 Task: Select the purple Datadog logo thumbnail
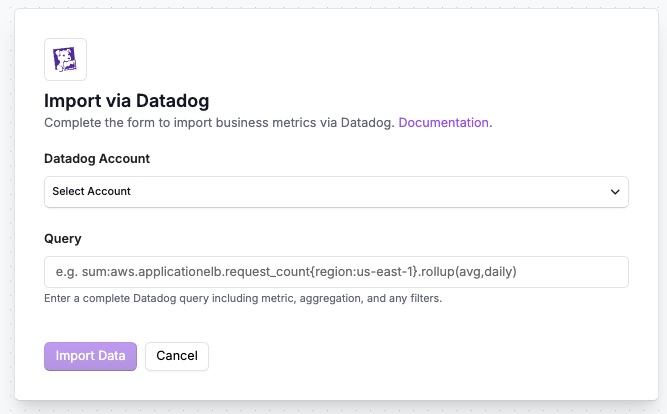point(65,60)
